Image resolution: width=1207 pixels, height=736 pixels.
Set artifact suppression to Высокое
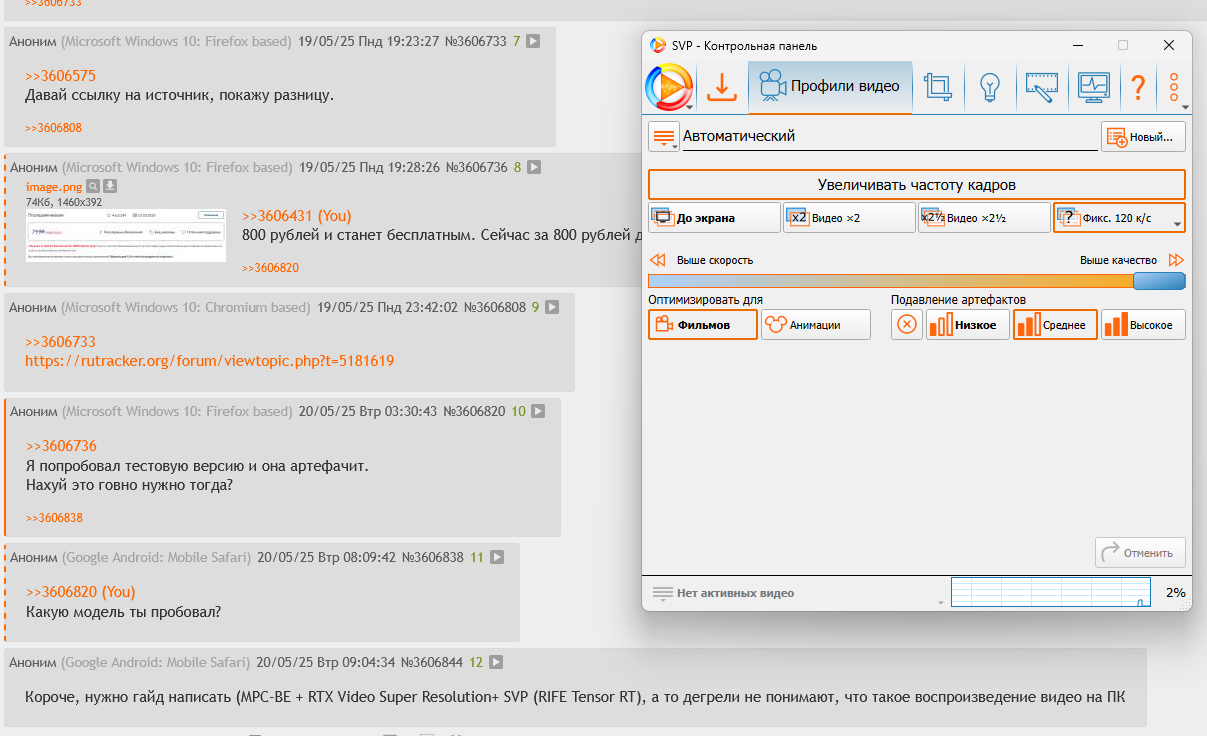coord(1143,325)
